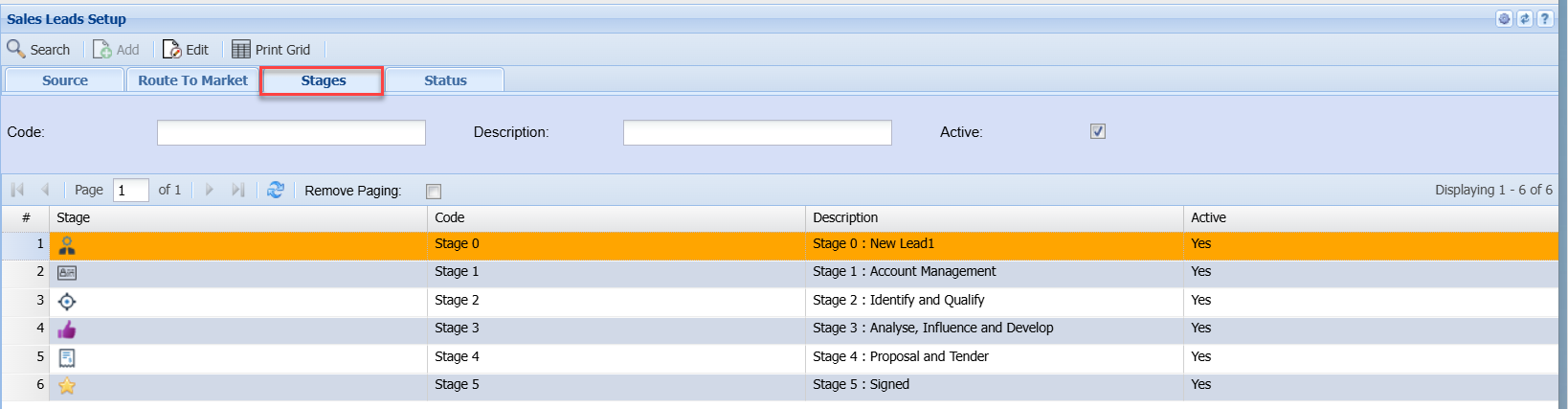Click the page number input box
Image resolution: width=1568 pixels, height=409 pixels.
(x=130, y=190)
